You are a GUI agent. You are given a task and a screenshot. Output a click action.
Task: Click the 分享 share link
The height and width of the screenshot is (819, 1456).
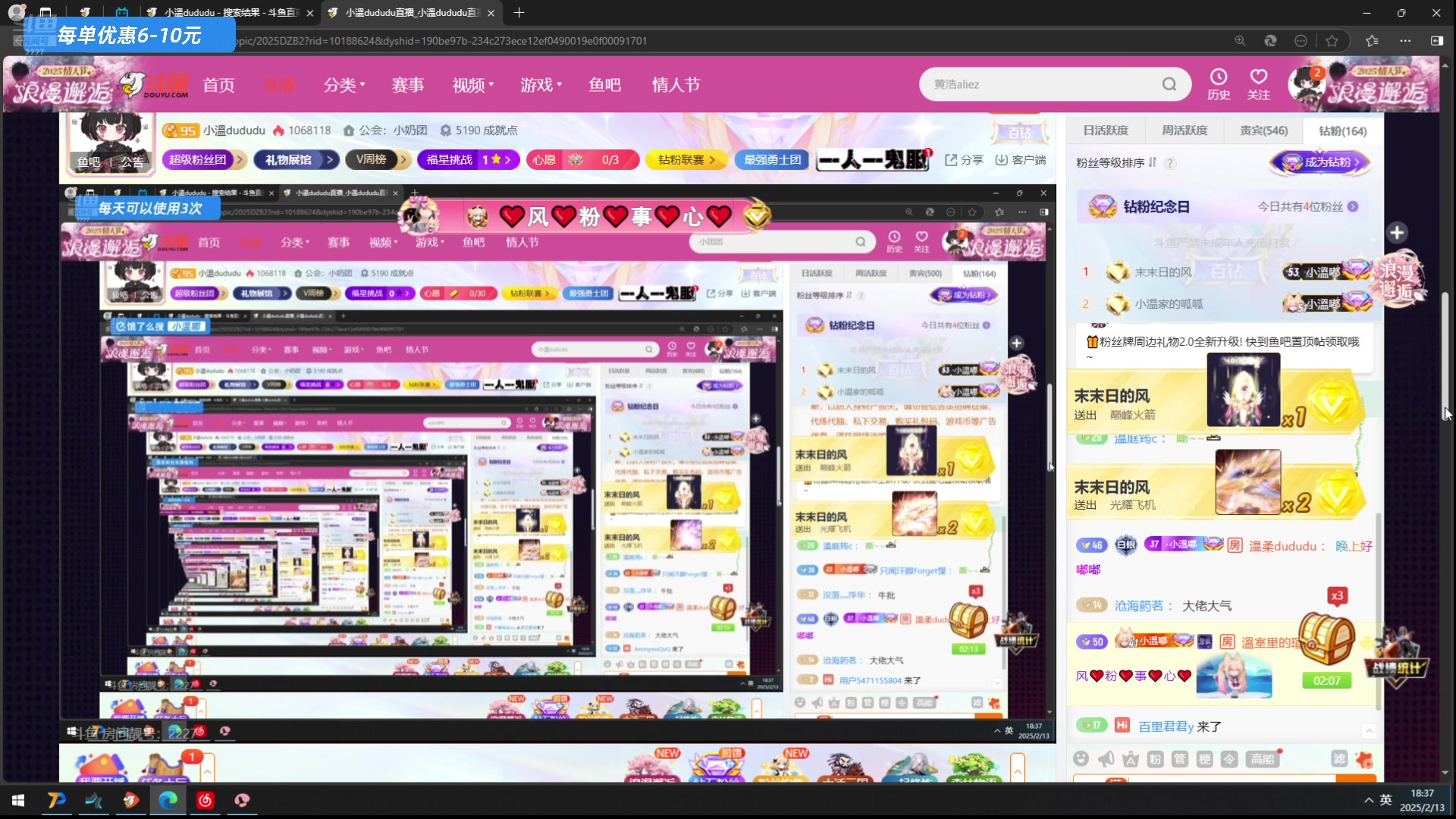964,159
